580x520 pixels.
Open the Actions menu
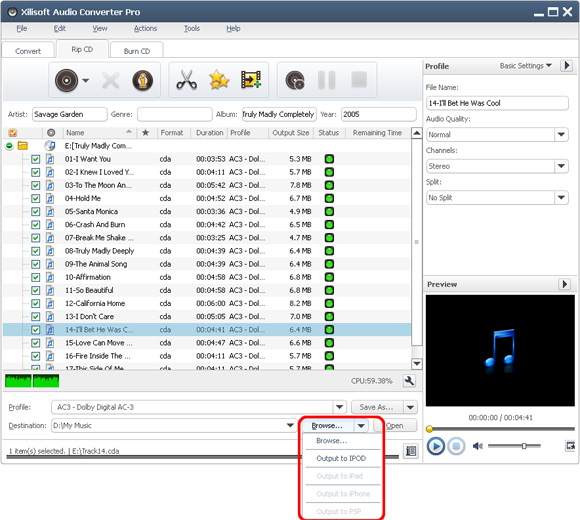tap(145, 28)
